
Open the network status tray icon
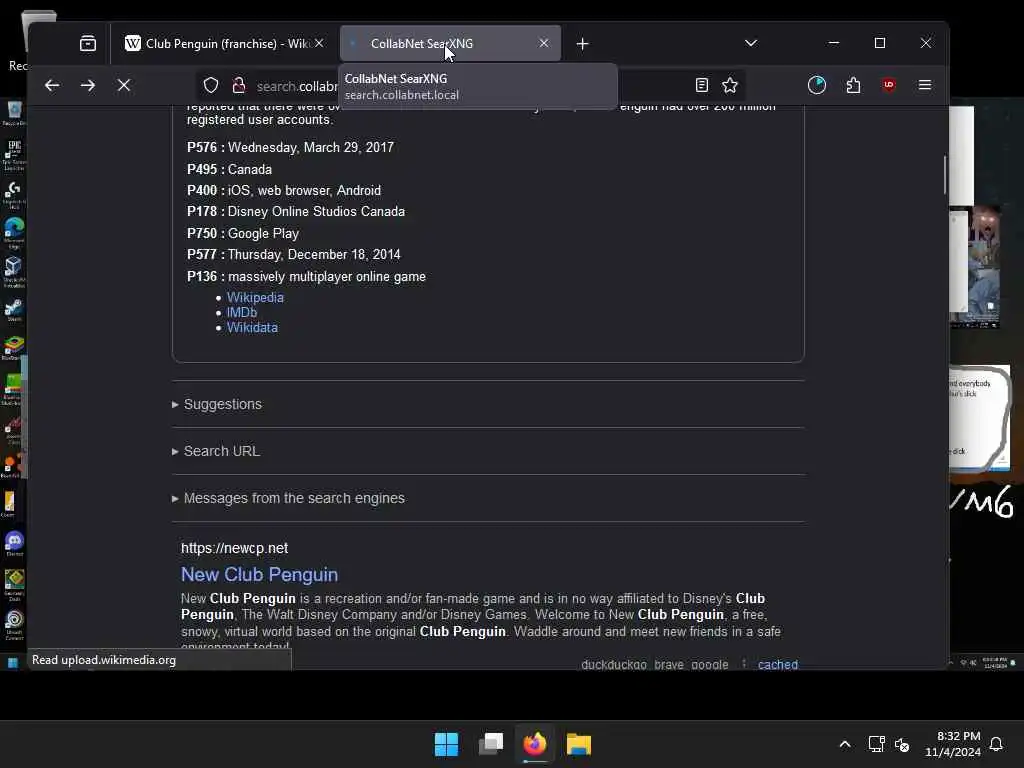coord(876,744)
